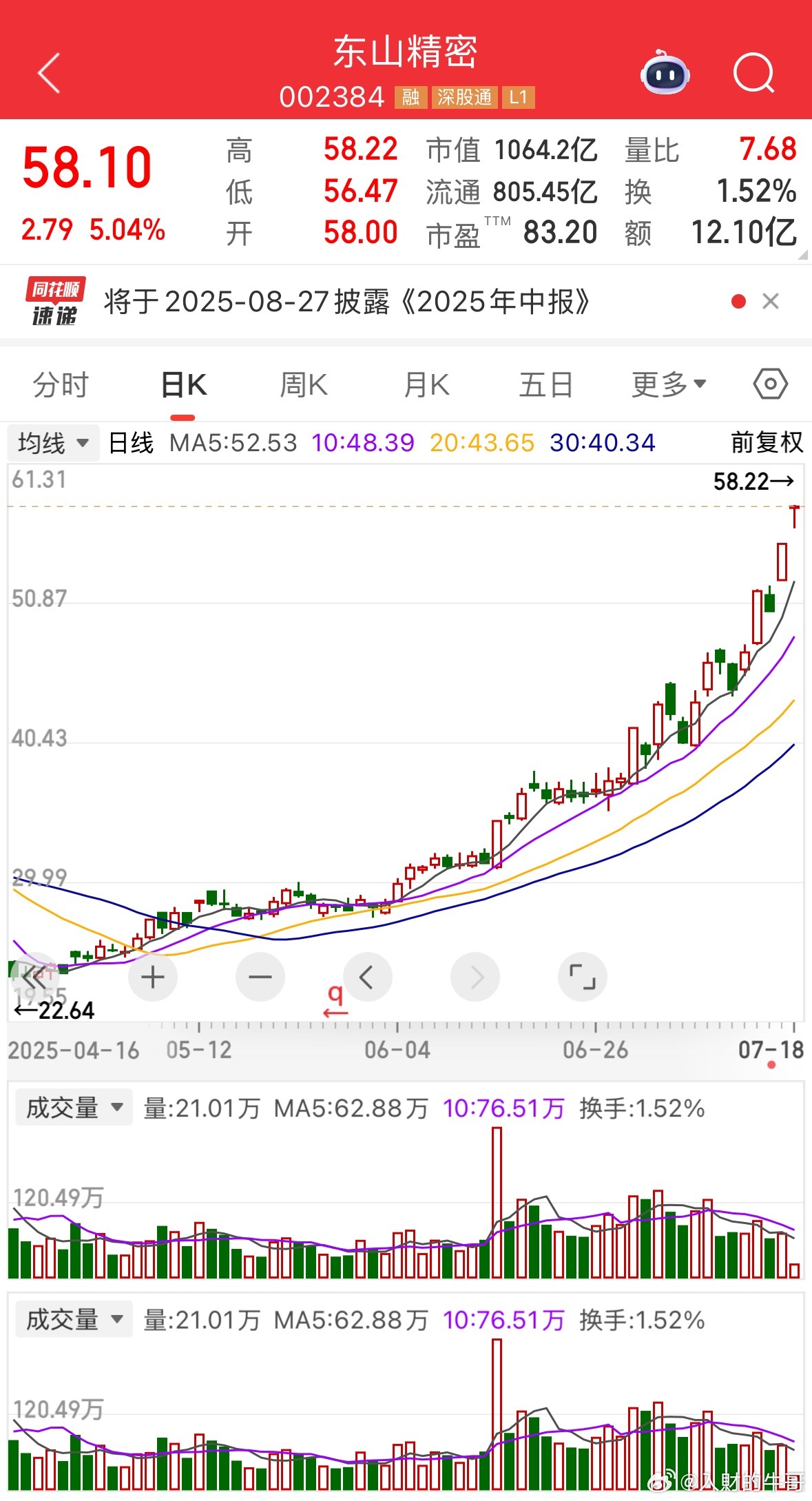
Task: Tap the L1 level badge
Action: (x=518, y=97)
